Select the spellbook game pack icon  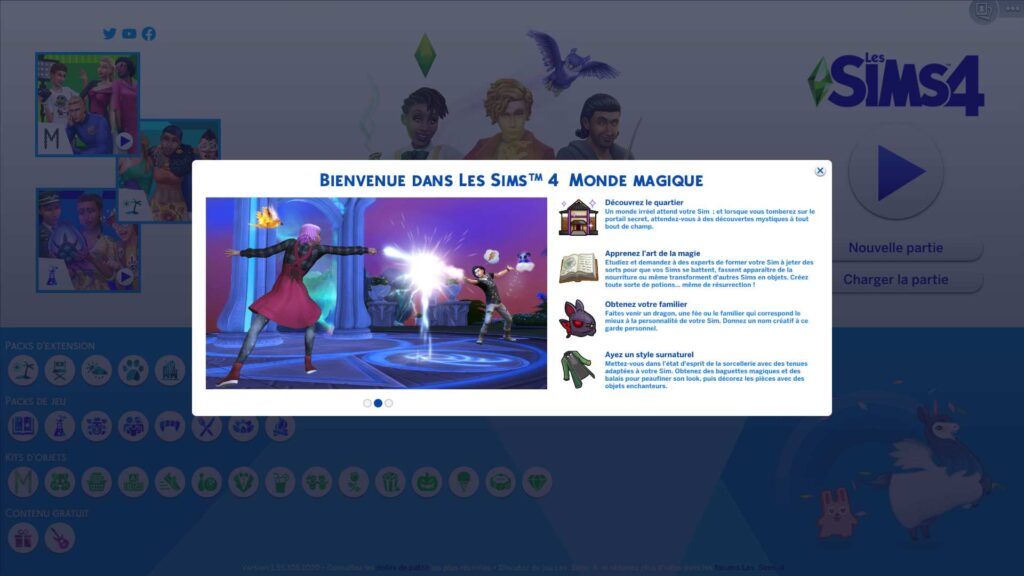(23, 426)
